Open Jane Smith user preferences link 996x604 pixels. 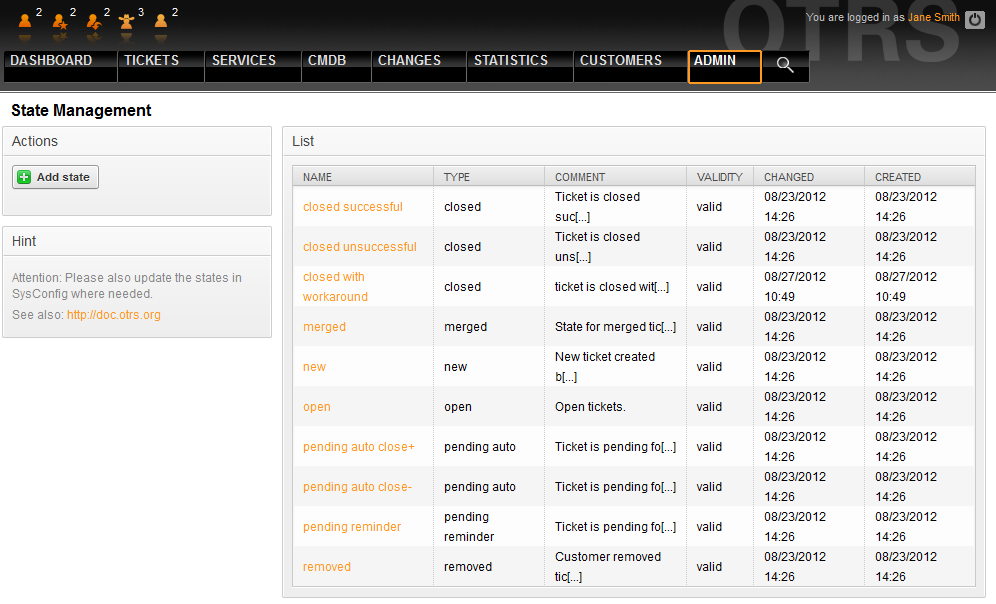[x=933, y=18]
